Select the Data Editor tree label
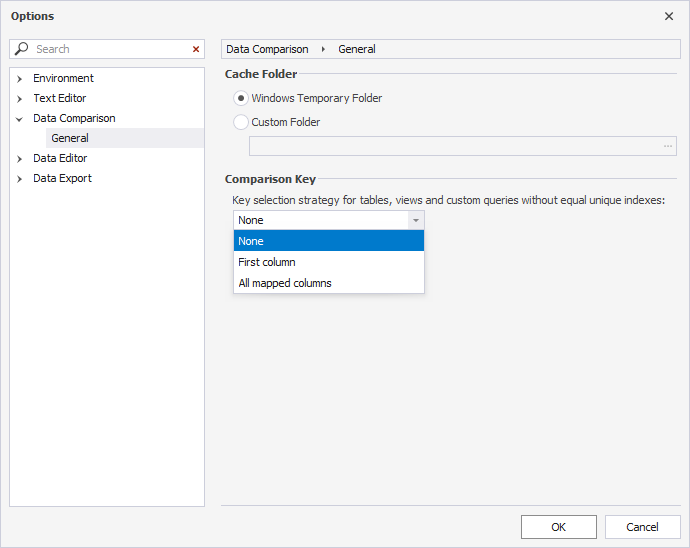 pyautogui.click(x=60, y=158)
